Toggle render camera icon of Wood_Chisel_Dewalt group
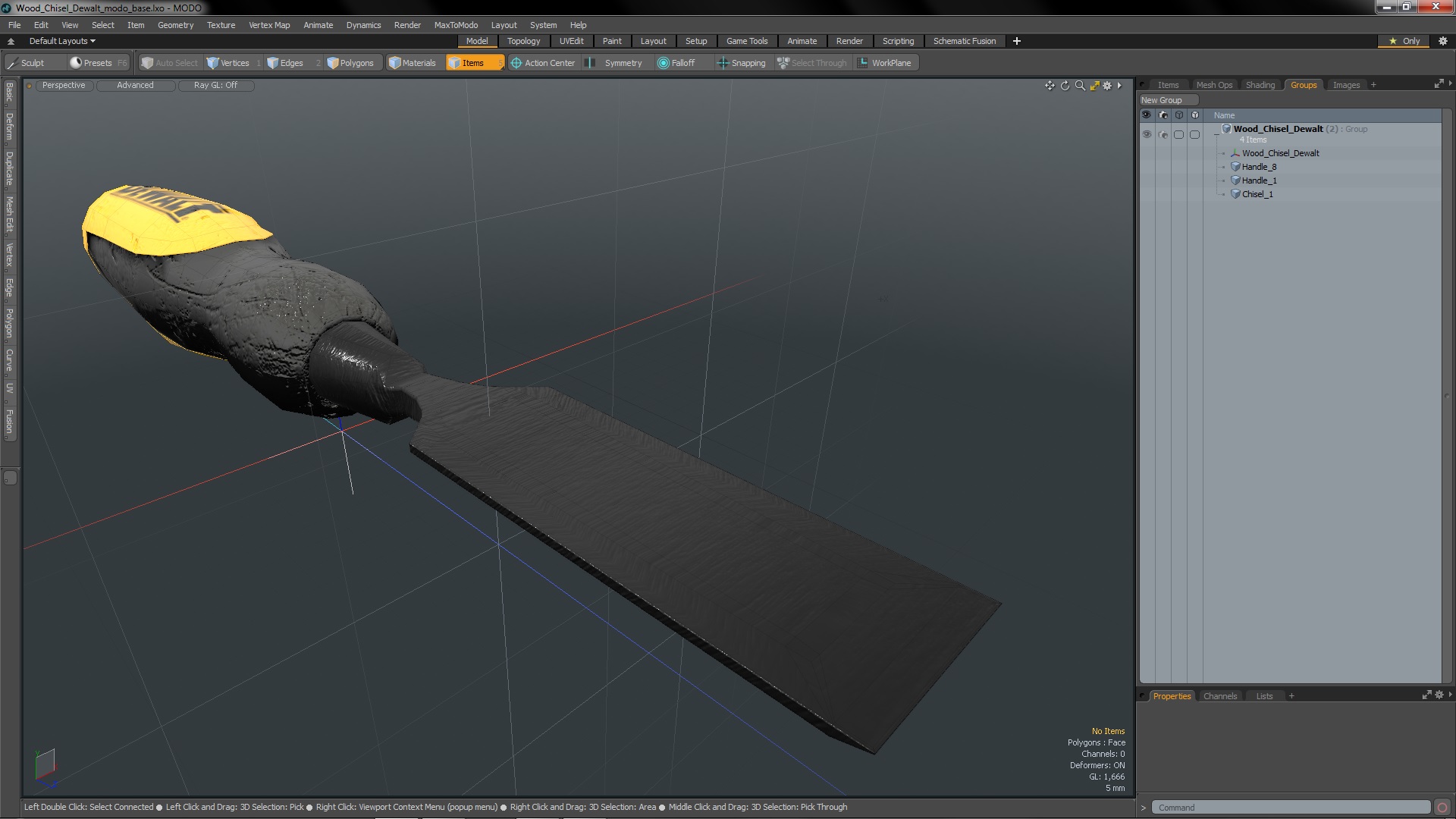This screenshot has width=1456, height=819. pos(1163,134)
